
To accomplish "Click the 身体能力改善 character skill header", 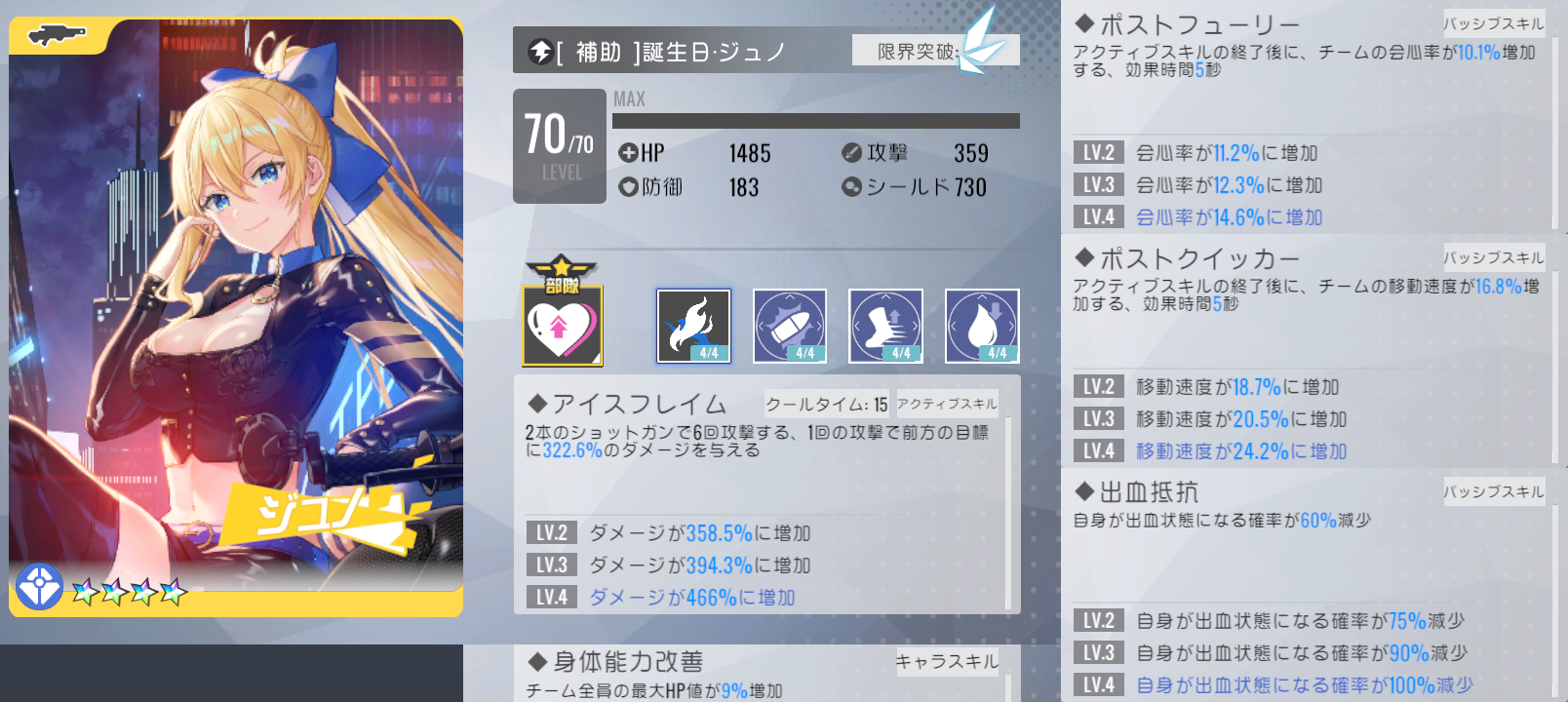I will click(x=628, y=662).
